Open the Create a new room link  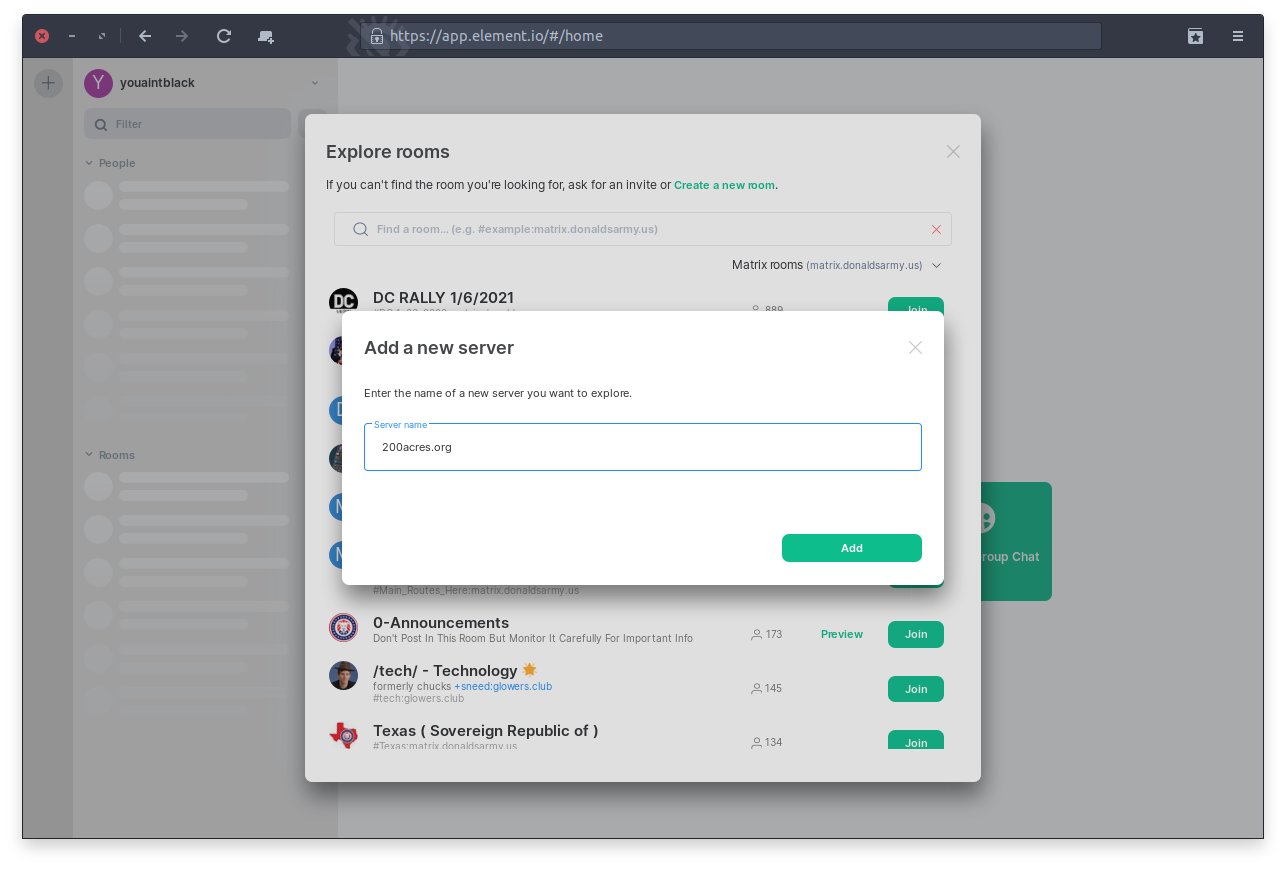tap(724, 185)
